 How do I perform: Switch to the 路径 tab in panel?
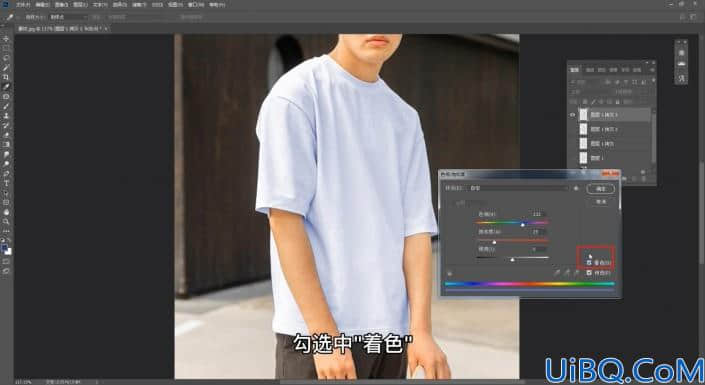(602, 70)
